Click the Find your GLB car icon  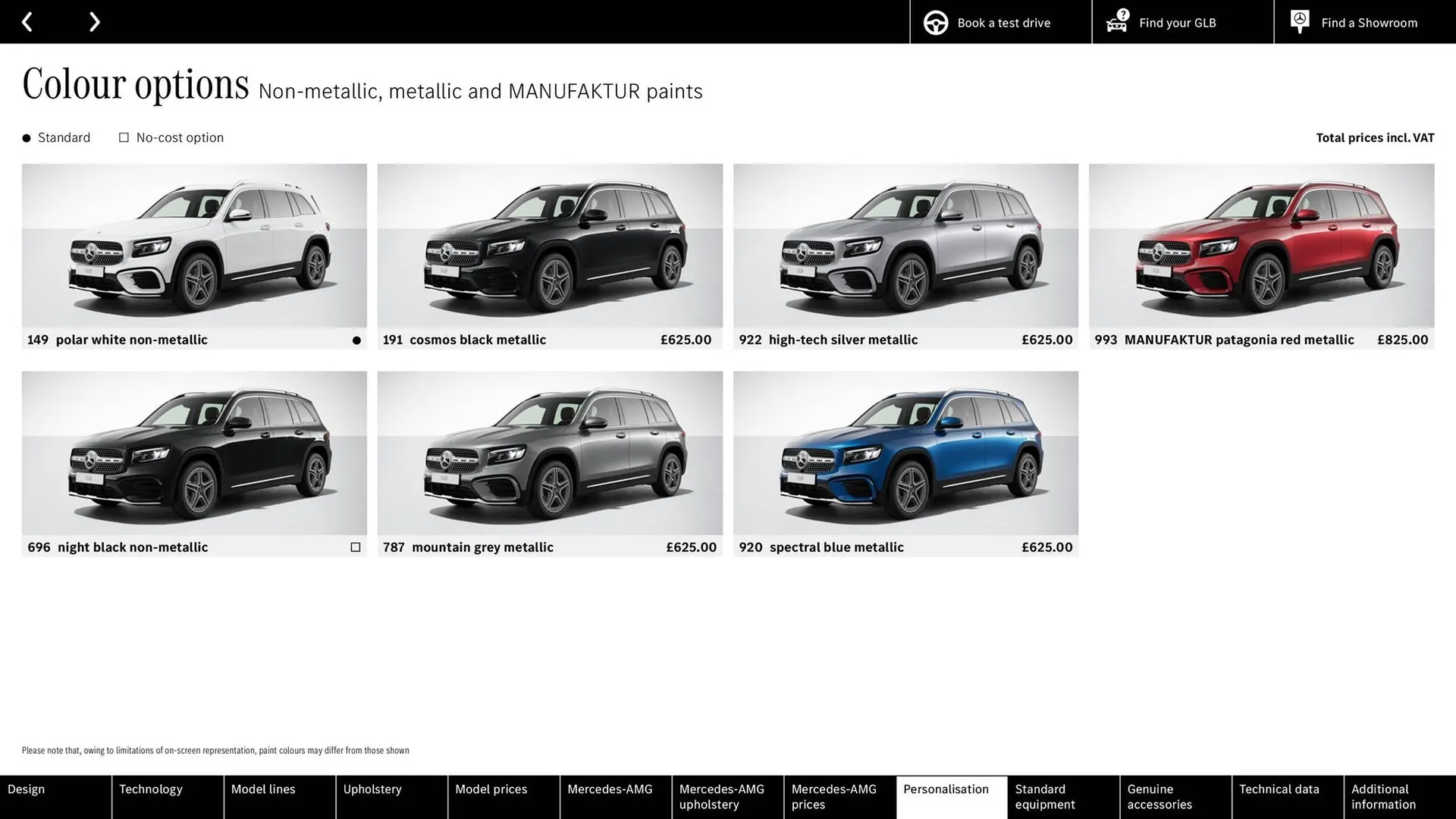1116,24
